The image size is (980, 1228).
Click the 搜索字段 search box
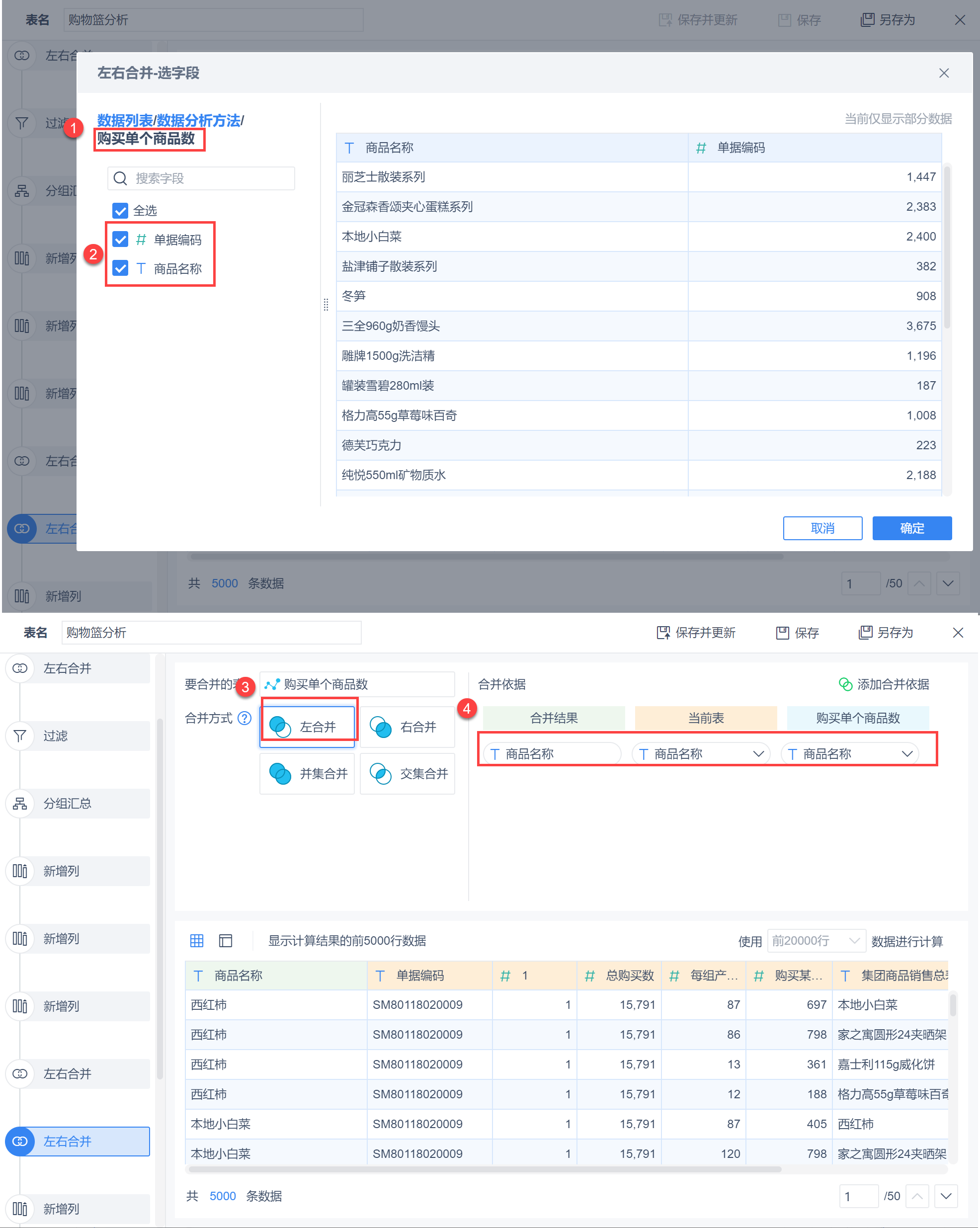click(x=201, y=178)
